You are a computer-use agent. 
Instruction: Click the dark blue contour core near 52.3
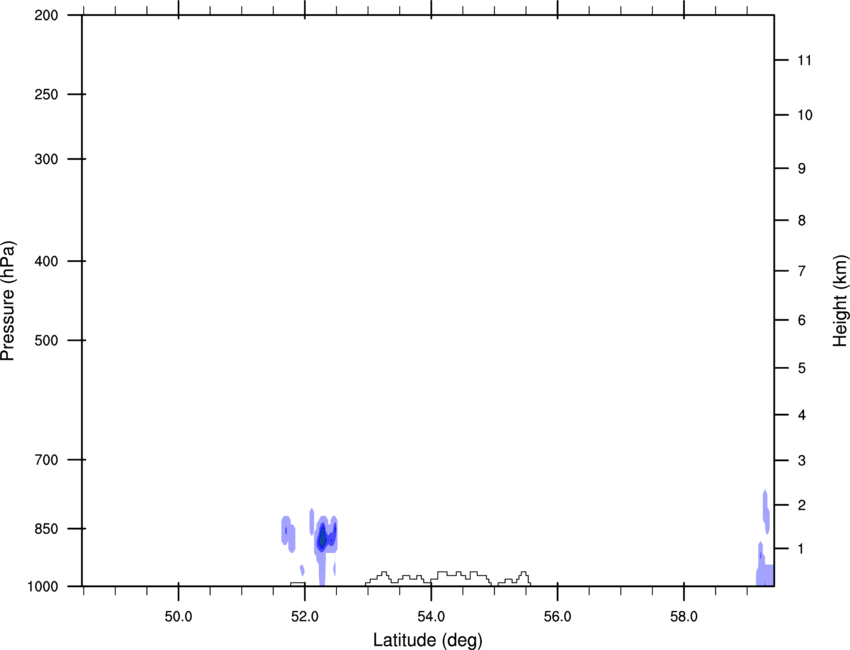tap(322, 537)
